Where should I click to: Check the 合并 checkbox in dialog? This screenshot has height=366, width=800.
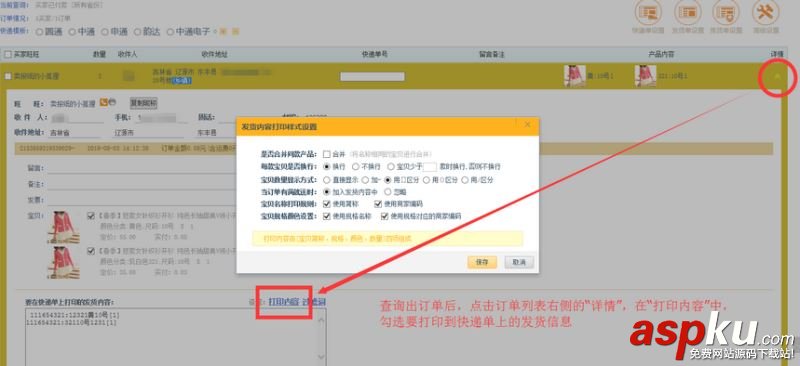[x=326, y=154]
